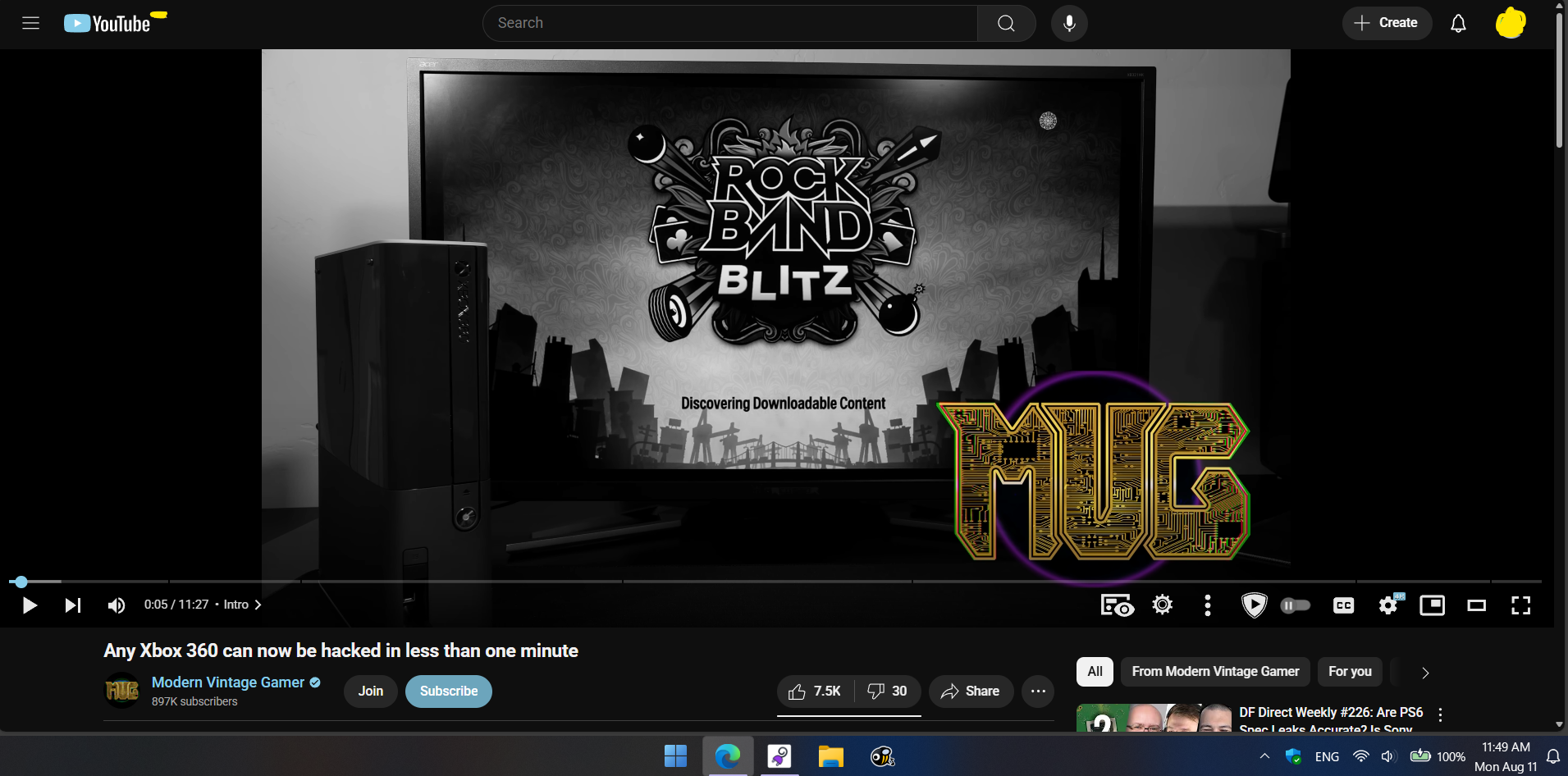This screenshot has height=776, width=1568.
Task: Select the From Modern Vintage Gamer chip
Action: point(1215,672)
